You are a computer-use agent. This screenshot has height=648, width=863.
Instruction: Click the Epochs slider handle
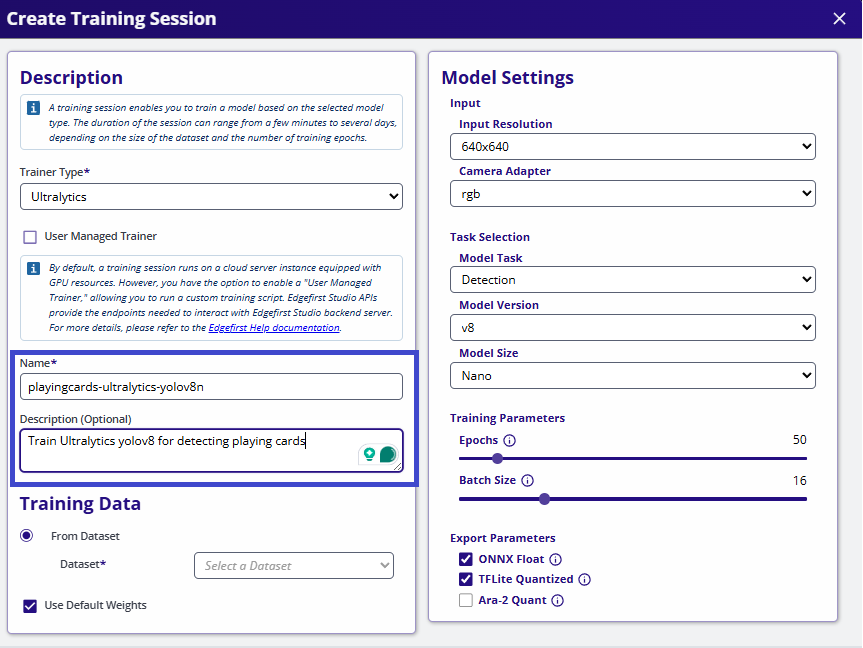point(497,458)
